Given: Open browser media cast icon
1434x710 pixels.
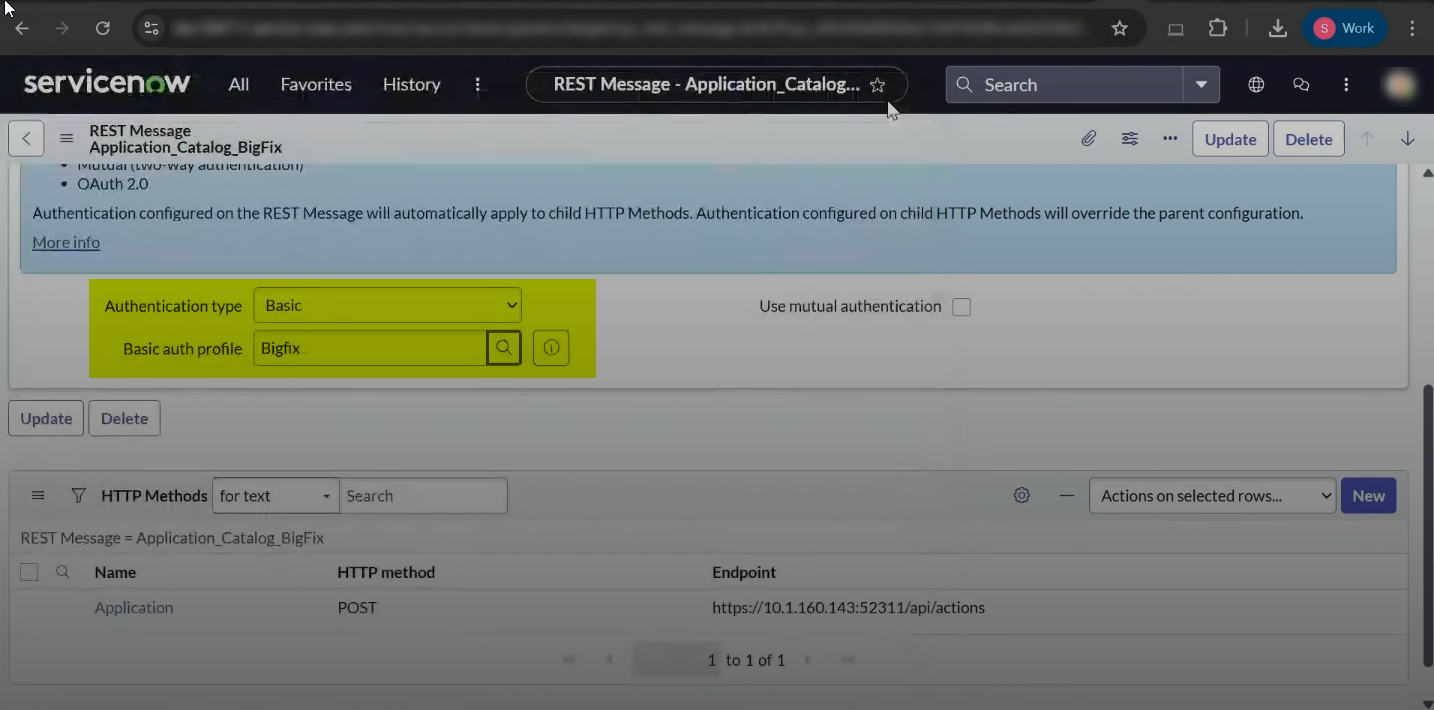Looking at the screenshot, I should pos(1176,29).
